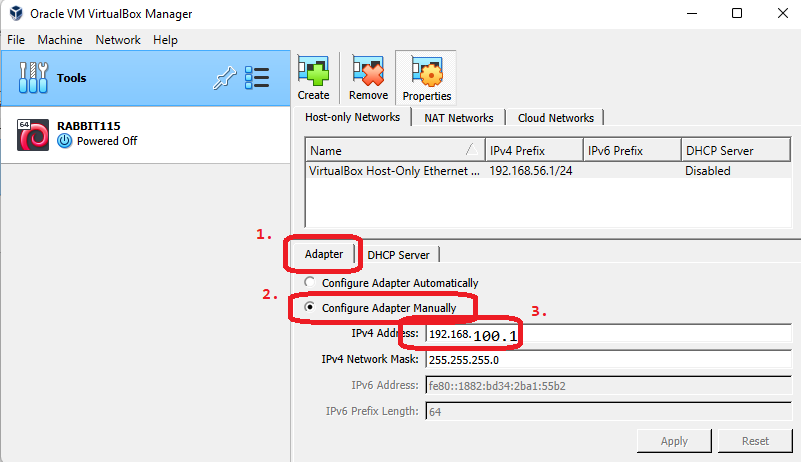The width and height of the screenshot is (801, 462).
Task: Click the Reset button
Action: click(x=756, y=441)
